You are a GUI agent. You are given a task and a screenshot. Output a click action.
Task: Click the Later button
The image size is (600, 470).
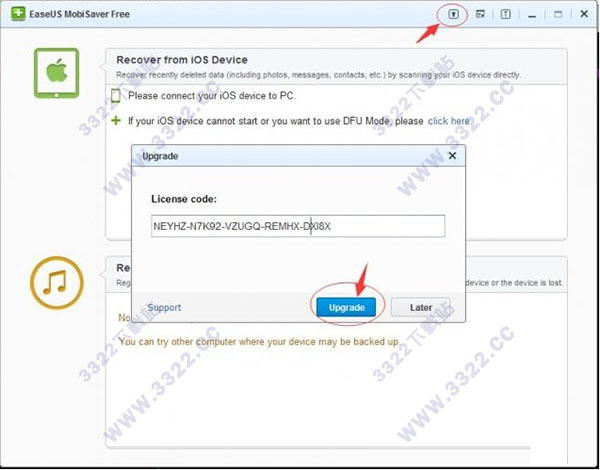click(421, 307)
